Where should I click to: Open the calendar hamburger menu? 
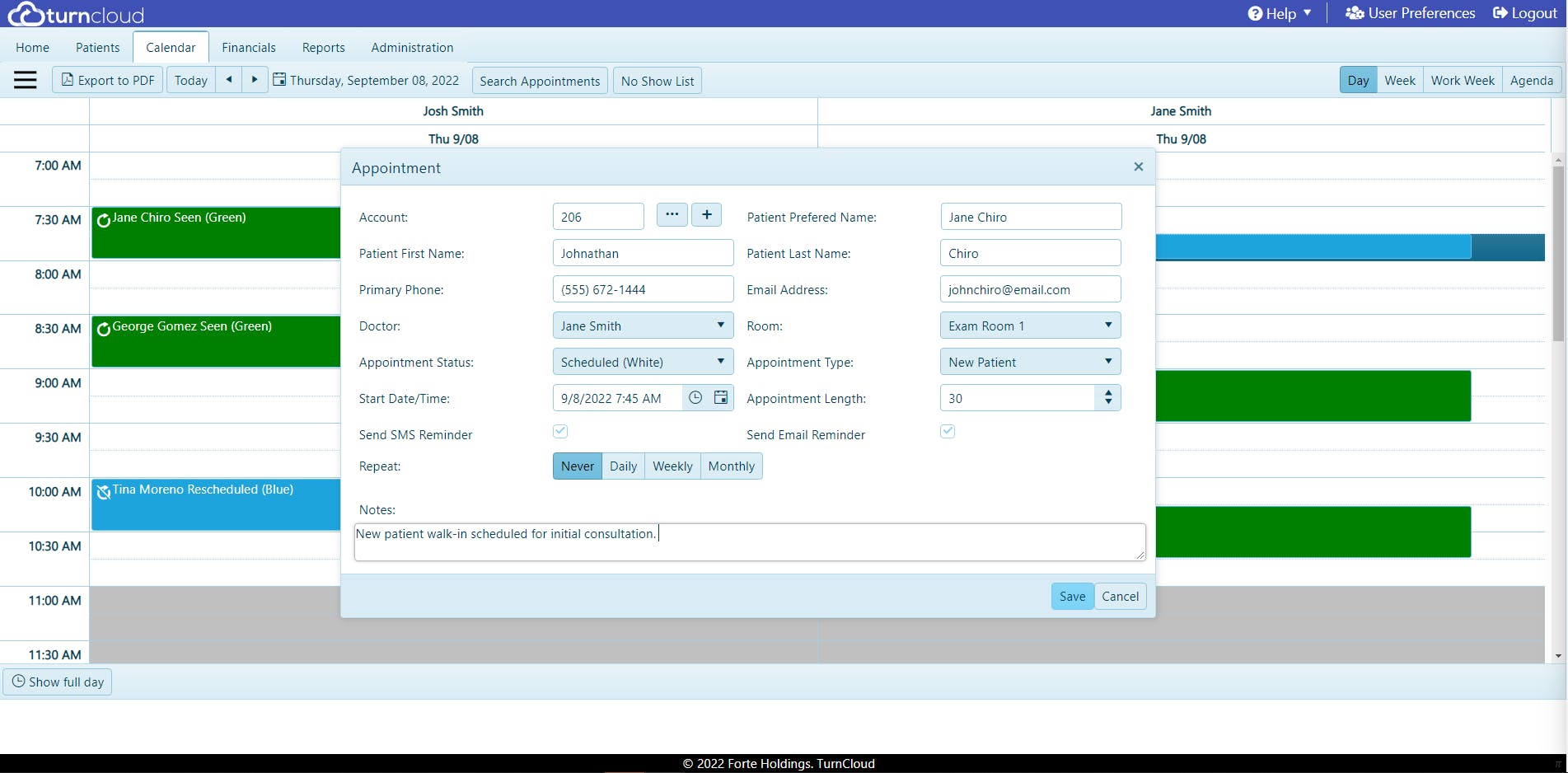(x=24, y=79)
